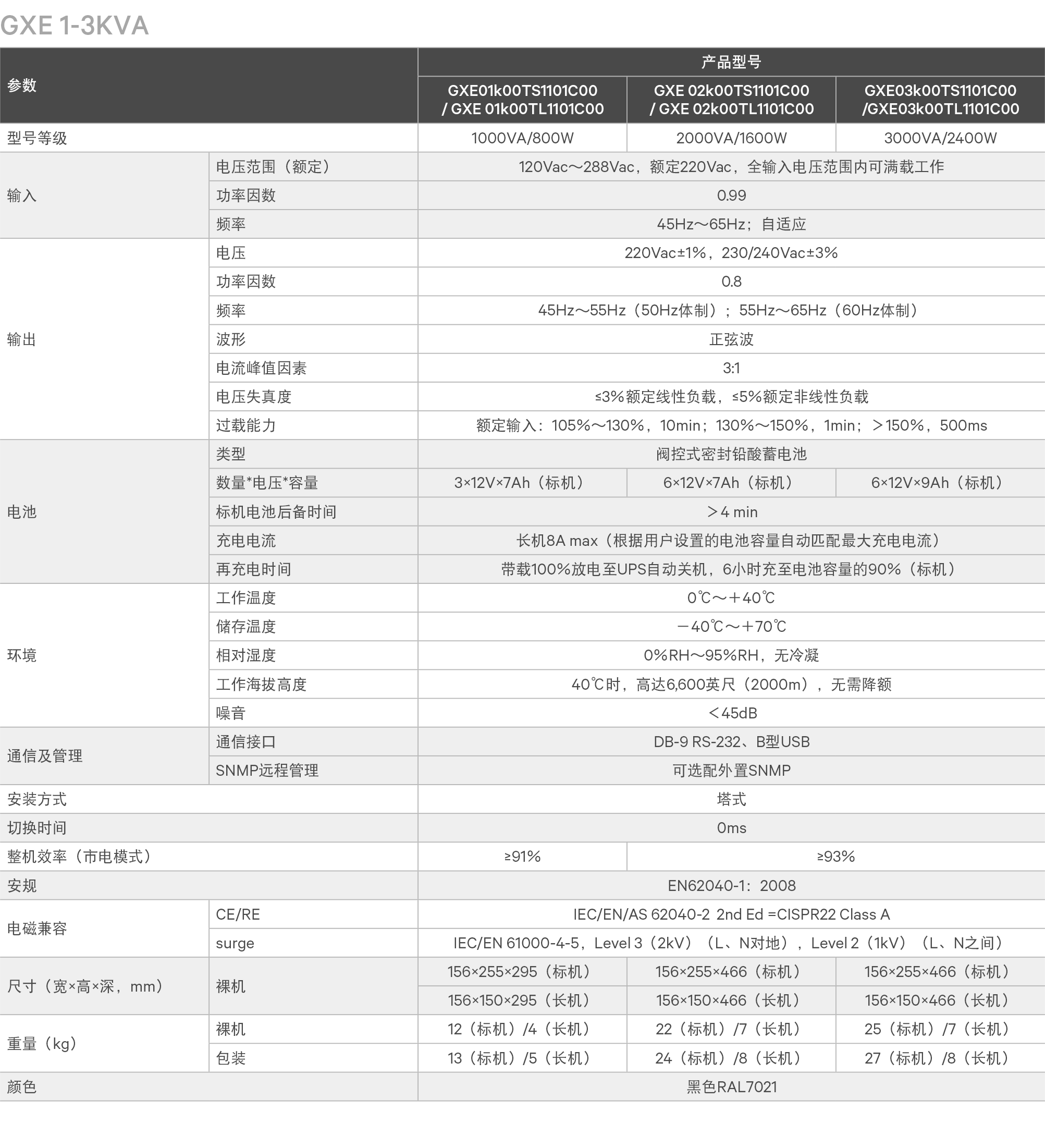Click the 3×12V×7Ah（标机） cell

tap(522, 483)
